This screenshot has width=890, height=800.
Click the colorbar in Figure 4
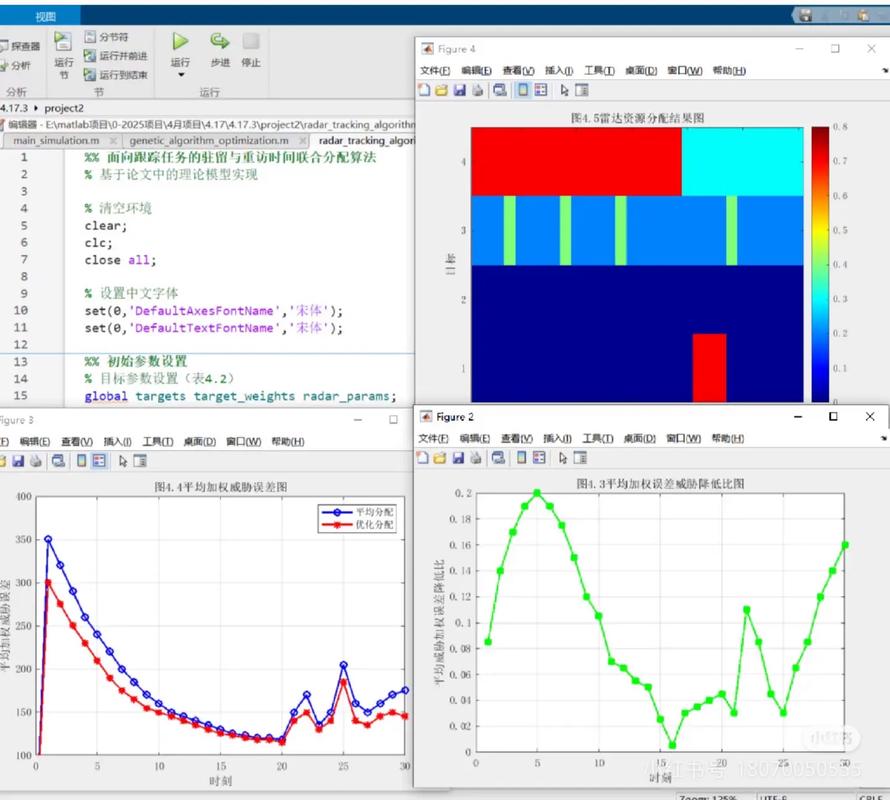820,262
